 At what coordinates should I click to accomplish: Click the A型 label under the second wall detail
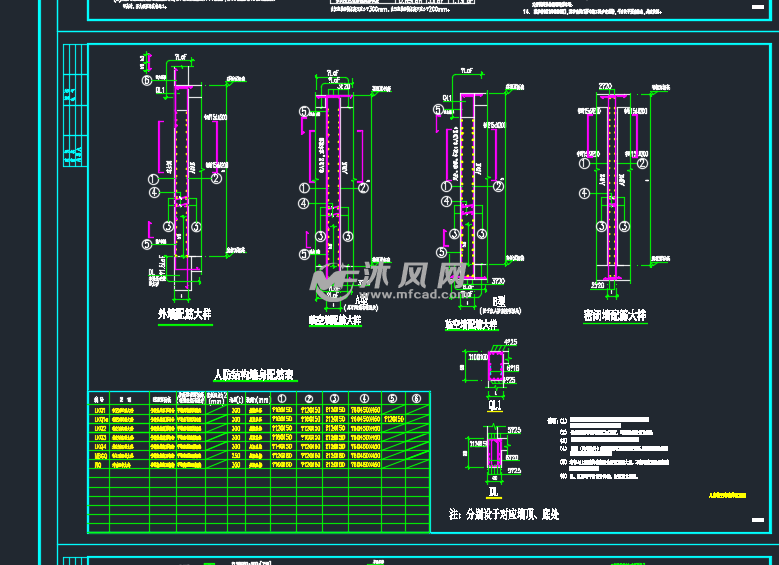(361, 299)
